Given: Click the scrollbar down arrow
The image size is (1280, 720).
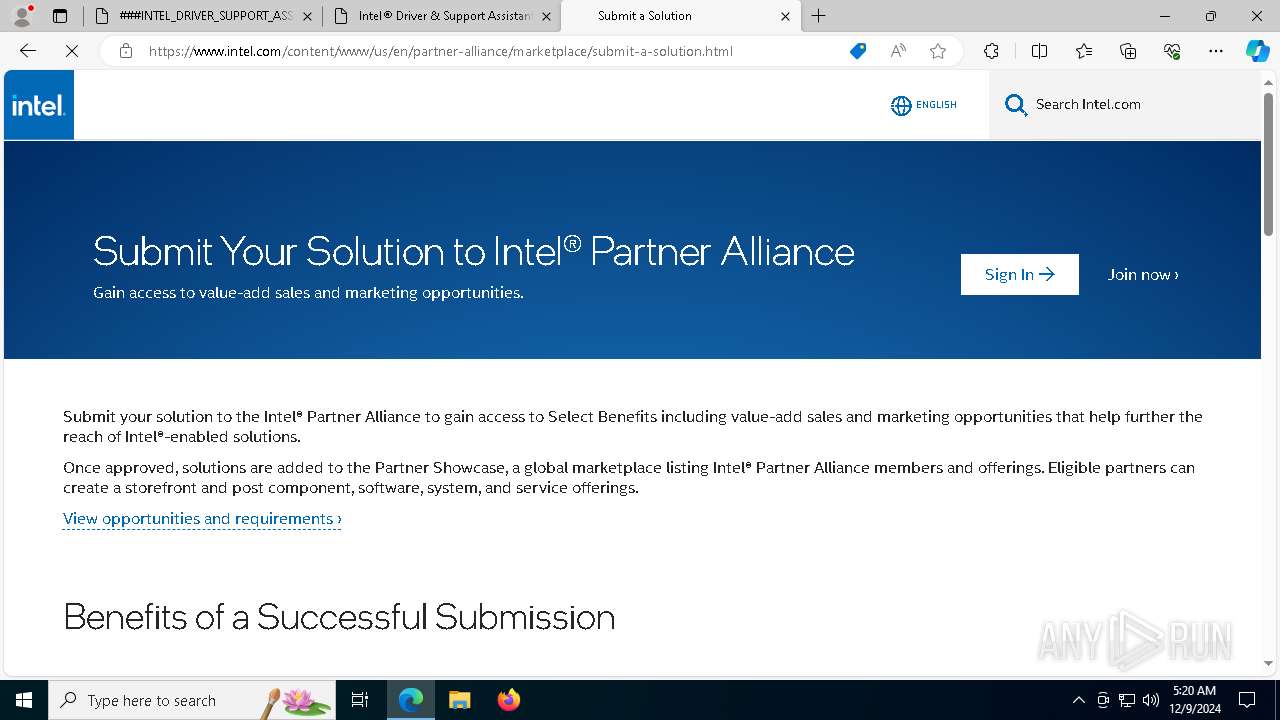Looking at the screenshot, I should tap(1268, 663).
